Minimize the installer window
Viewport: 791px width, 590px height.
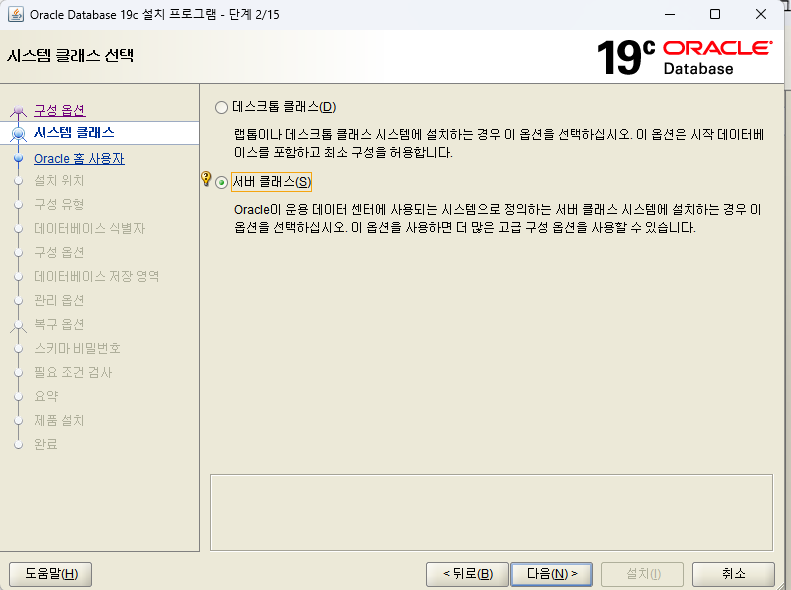[670, 14]
